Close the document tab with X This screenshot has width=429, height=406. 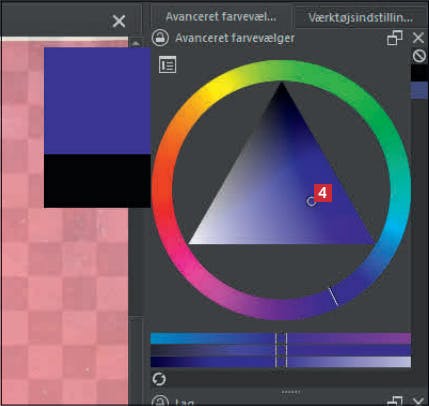pos(119,21)
